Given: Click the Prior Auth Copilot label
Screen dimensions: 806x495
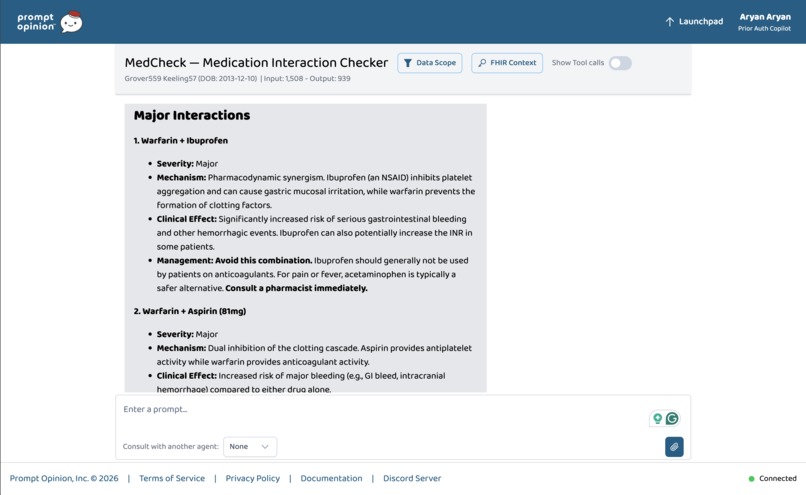Looking at the screenshot, I should 764,29.
